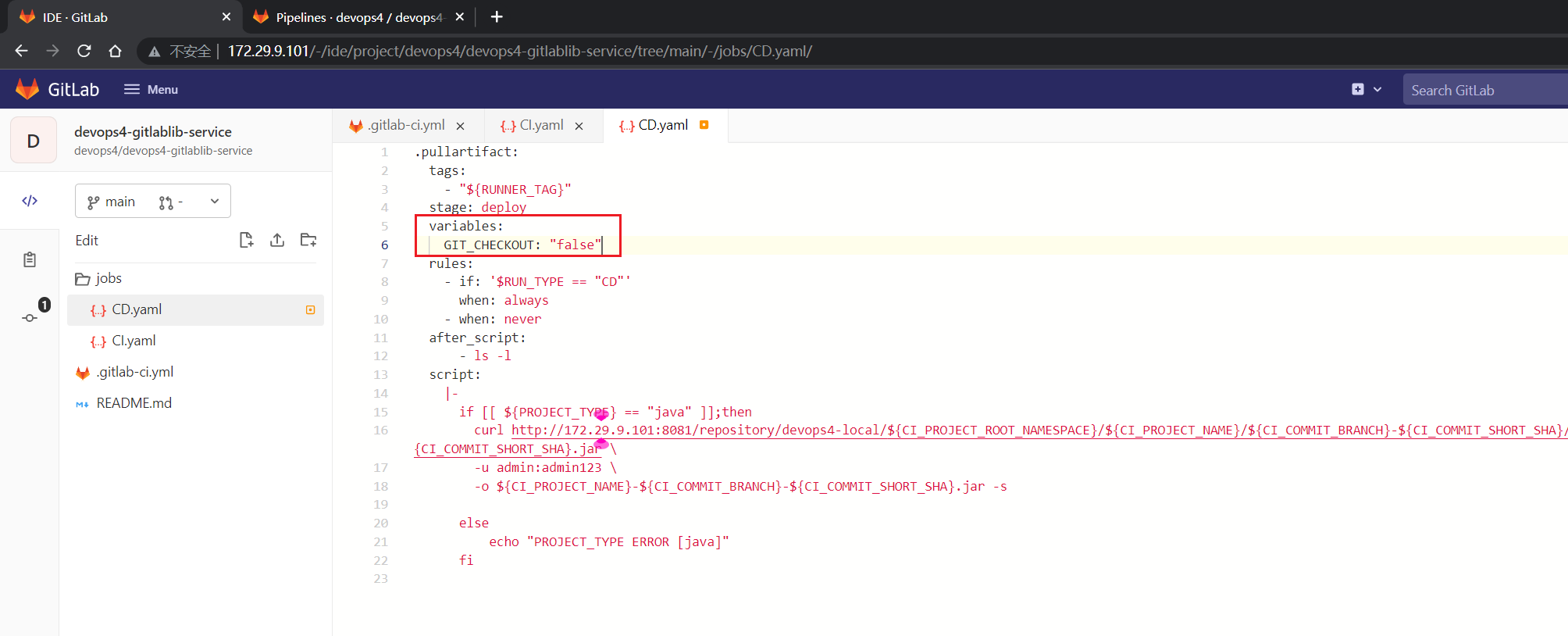Switch to .gitlab-ci.yml editor tab
1568x636 pixels.
pyautogui.click(x=407, y=125)
